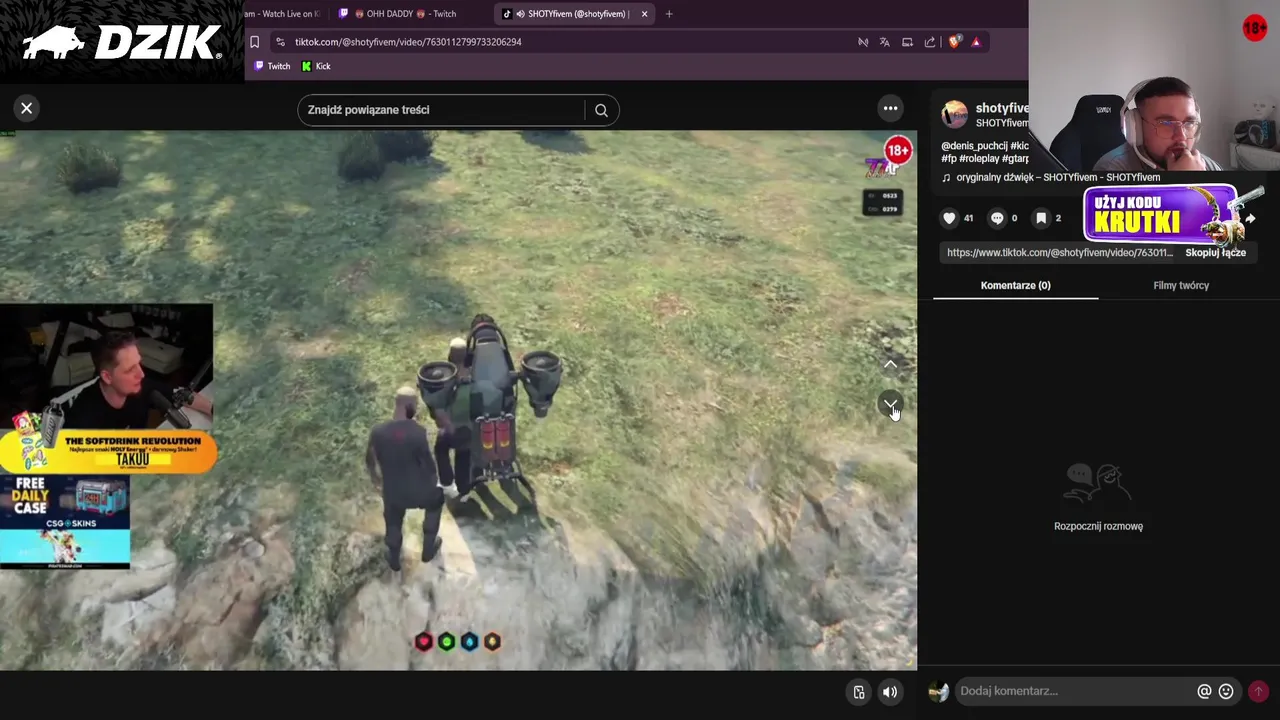The height and width of the screenshot is (720, 1280).
Task: Close the TikTok video viewer with X
Action: pyautogui.click(x=27, y=108)
